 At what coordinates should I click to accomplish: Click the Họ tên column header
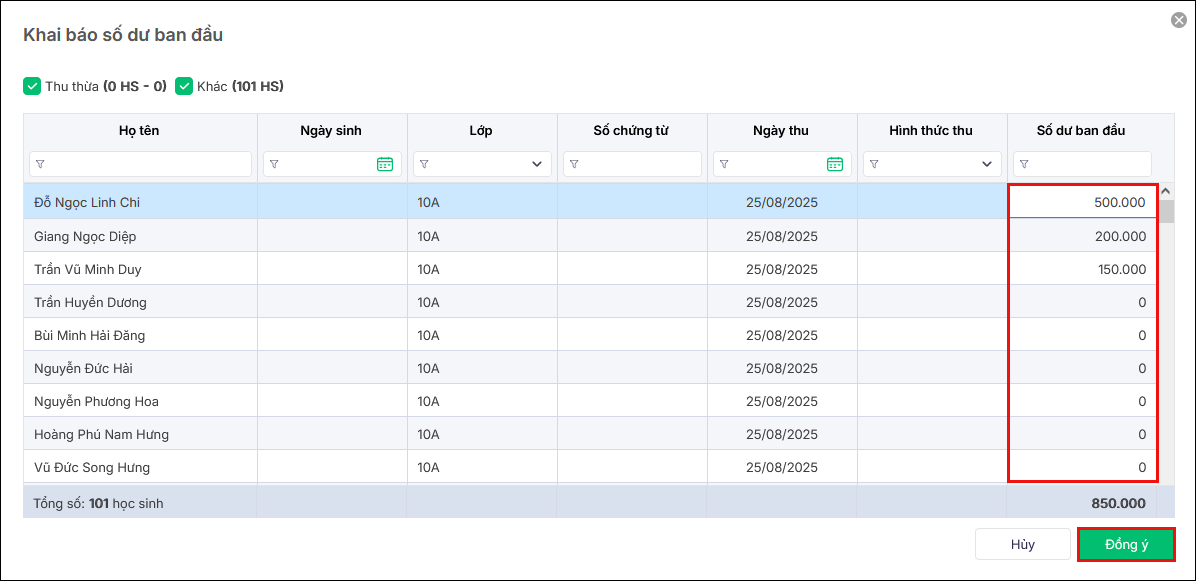pos(139,131)
